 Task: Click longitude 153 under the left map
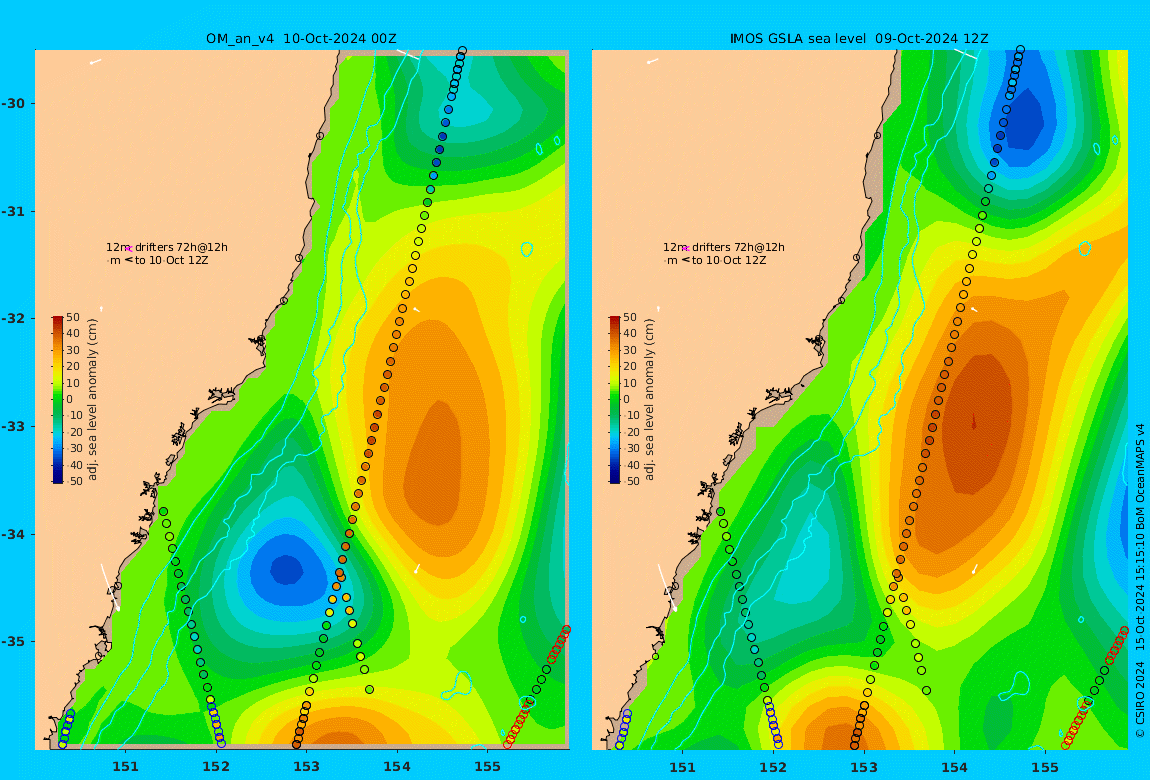[x=307, y=767]
